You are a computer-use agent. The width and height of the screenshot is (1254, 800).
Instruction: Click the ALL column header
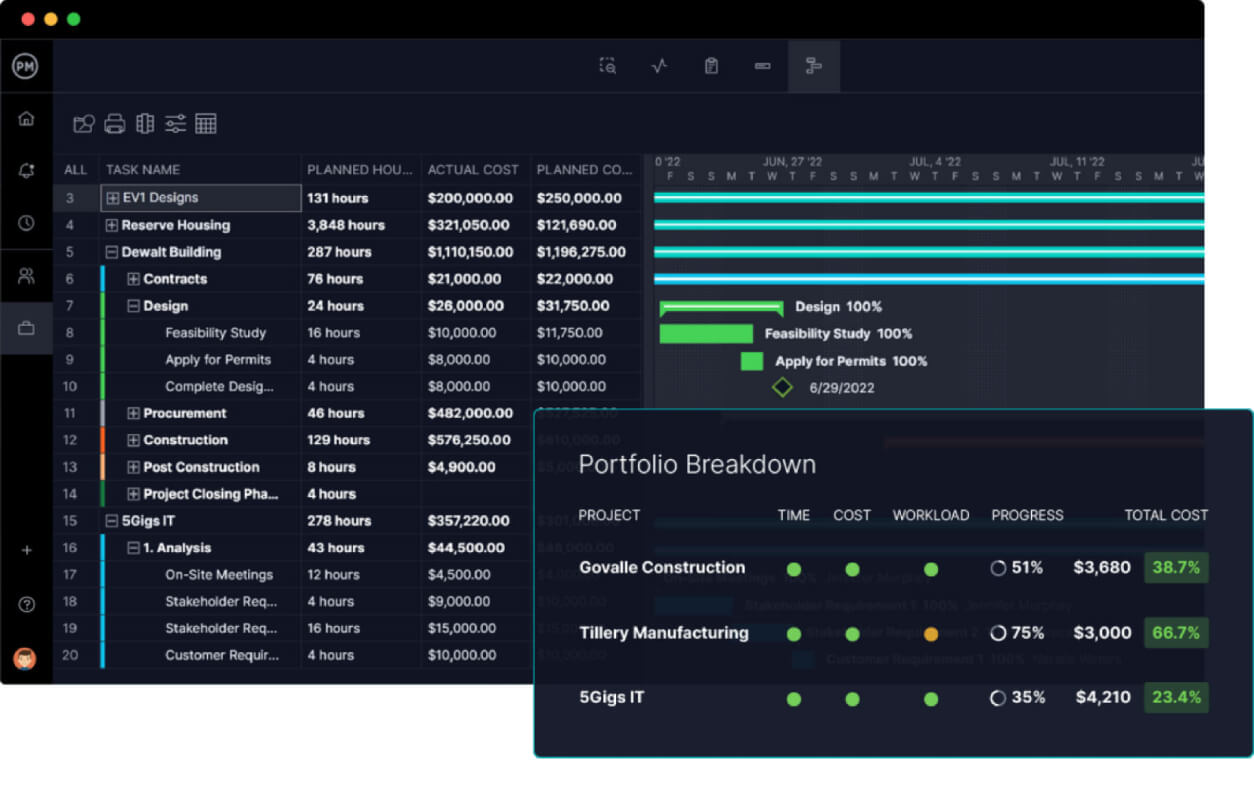(x=76, y=170)
